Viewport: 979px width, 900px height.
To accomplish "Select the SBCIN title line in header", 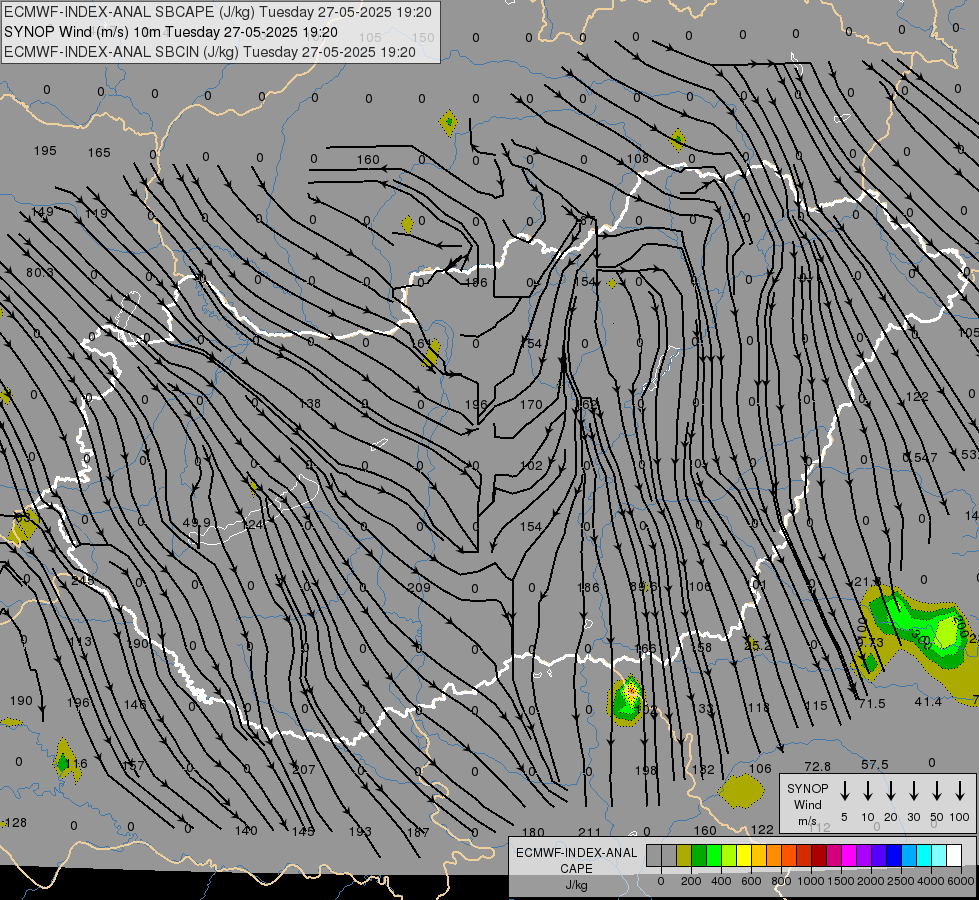I will 210,52.
